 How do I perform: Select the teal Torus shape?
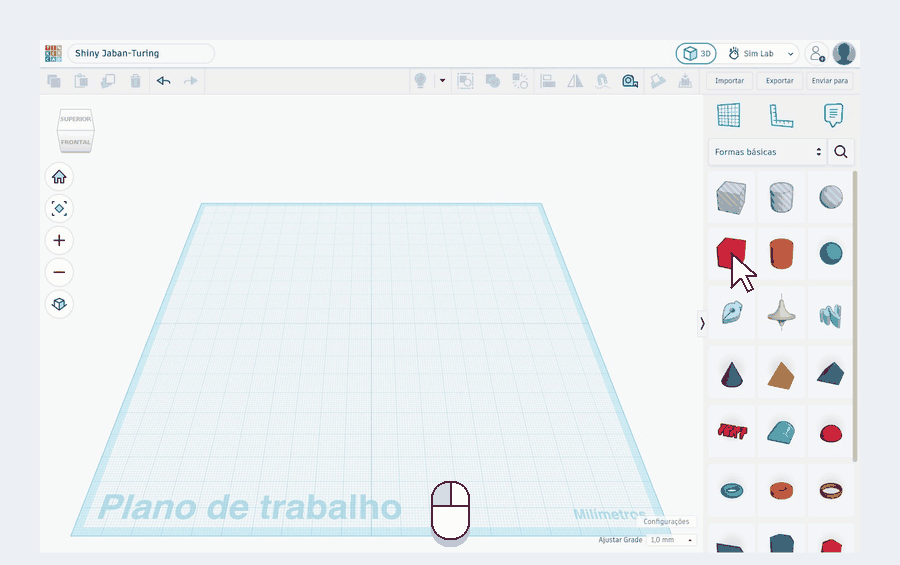coord(731,490)
